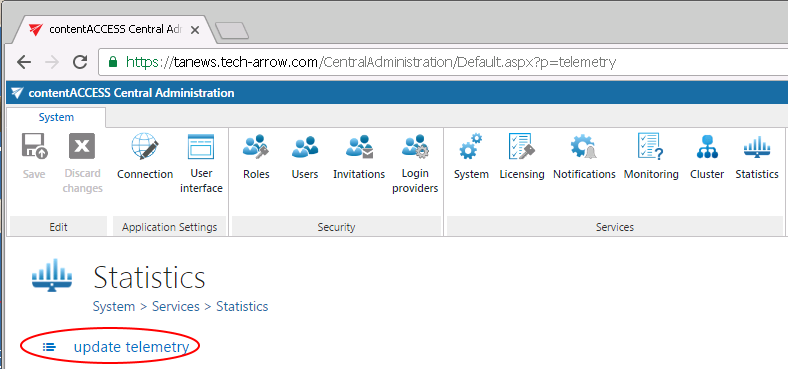Open the Notifications icon
The height and width of the screenshot is (369, 788).
[584, 146]
